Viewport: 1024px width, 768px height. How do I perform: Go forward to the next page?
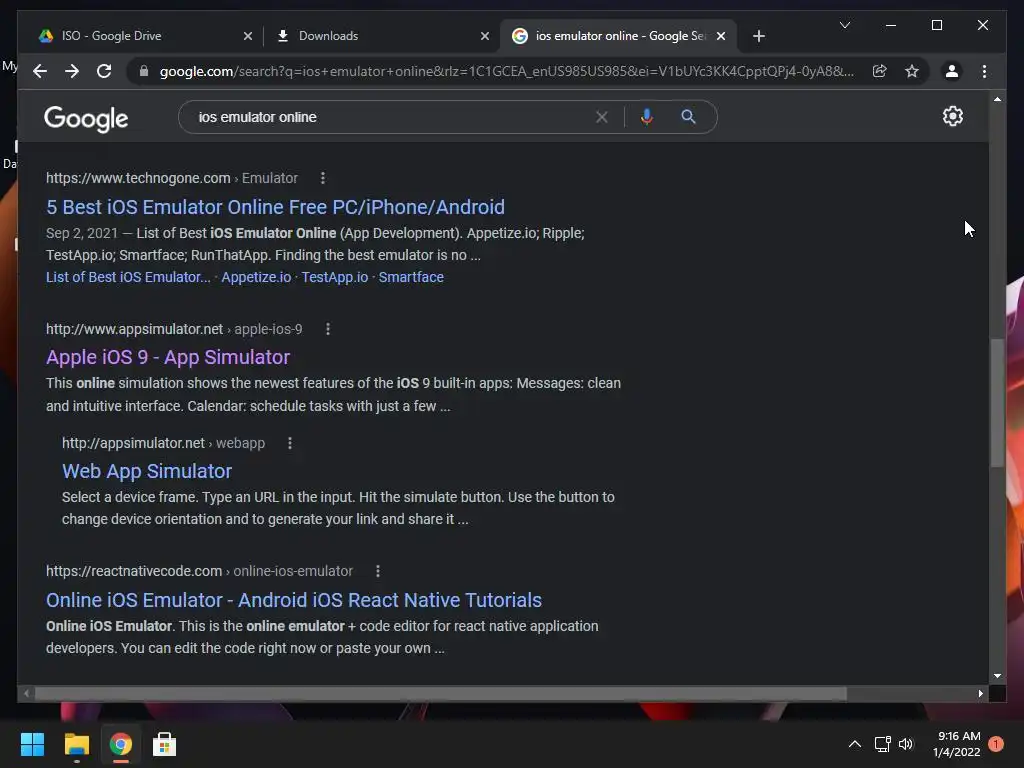72,71
